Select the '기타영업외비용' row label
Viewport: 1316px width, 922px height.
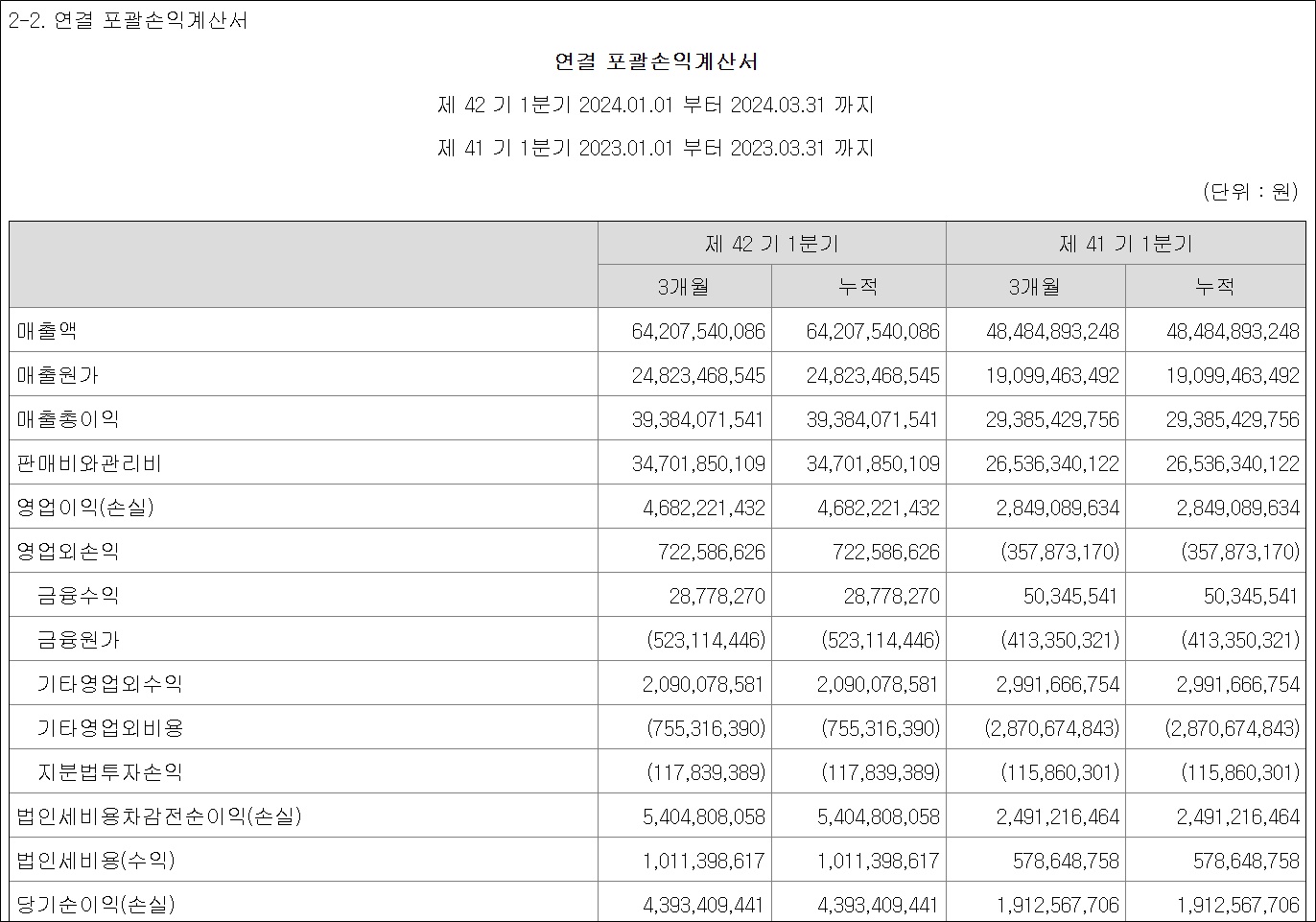pyautogui.click(x=110, y=727)
